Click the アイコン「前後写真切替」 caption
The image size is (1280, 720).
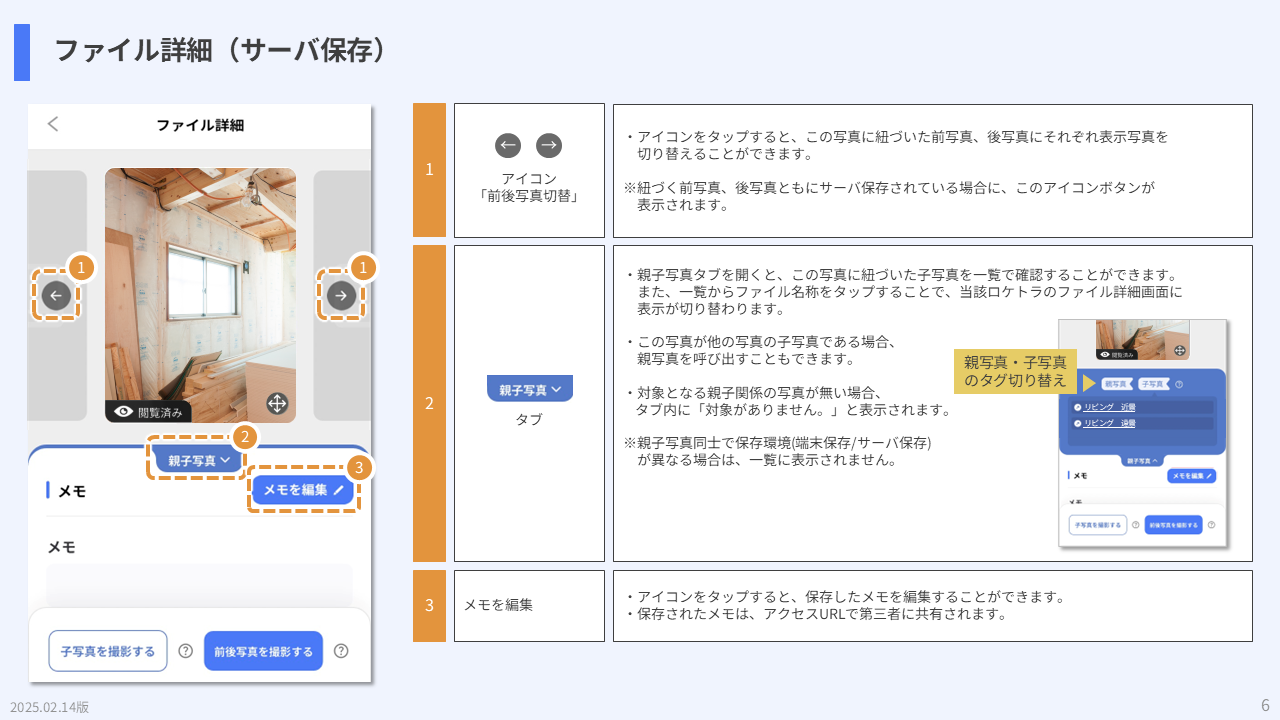529,187
